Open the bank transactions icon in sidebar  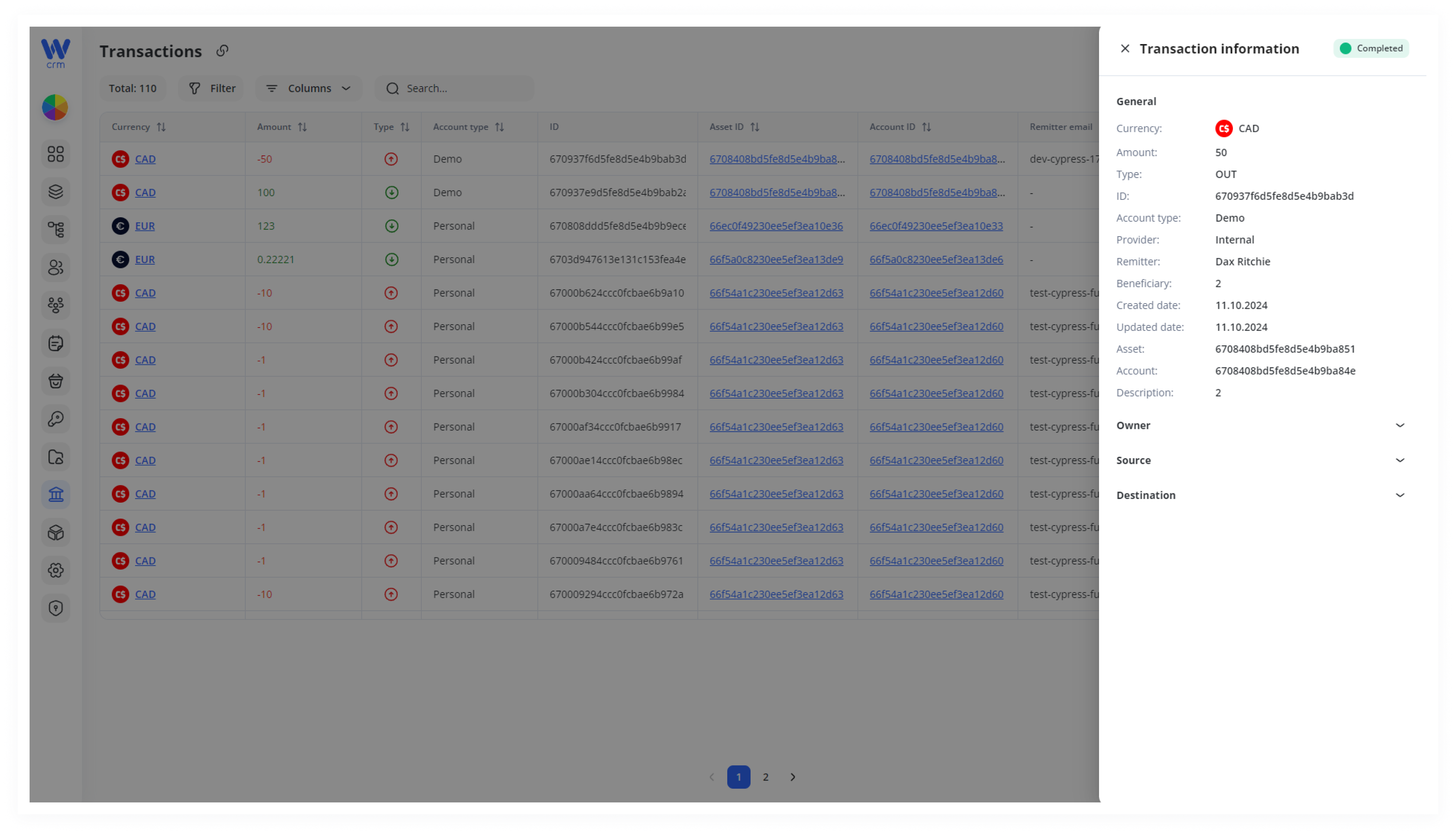click(x=55, y=494)
